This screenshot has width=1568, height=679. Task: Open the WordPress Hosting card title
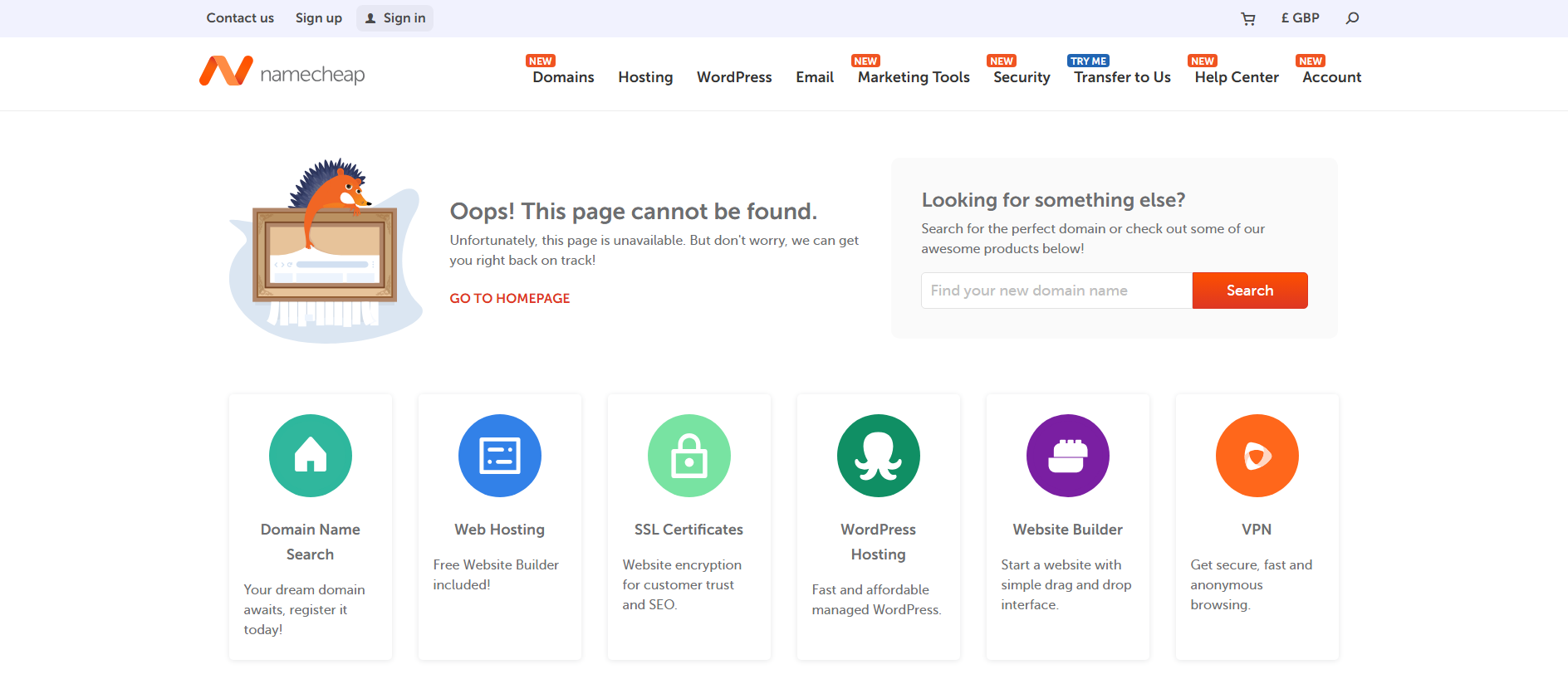pos(879,542)
